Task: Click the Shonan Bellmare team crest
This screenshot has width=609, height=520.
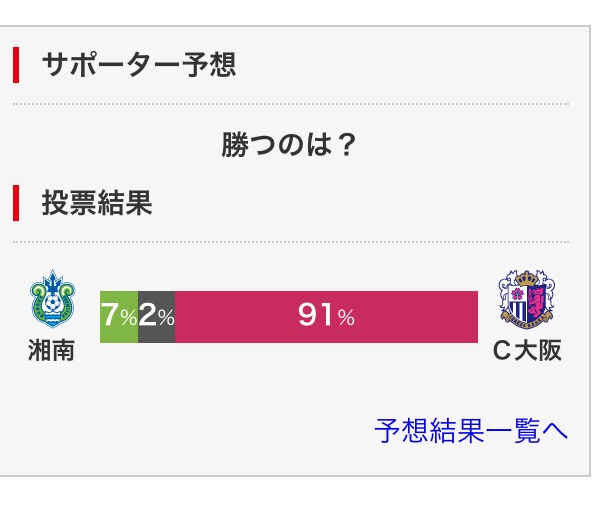Action: (51, 301)
